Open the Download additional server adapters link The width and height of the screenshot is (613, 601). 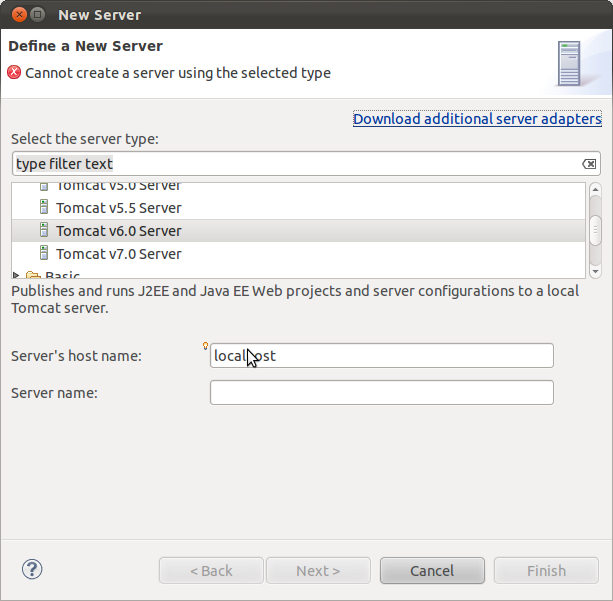[x=477, y=119]
